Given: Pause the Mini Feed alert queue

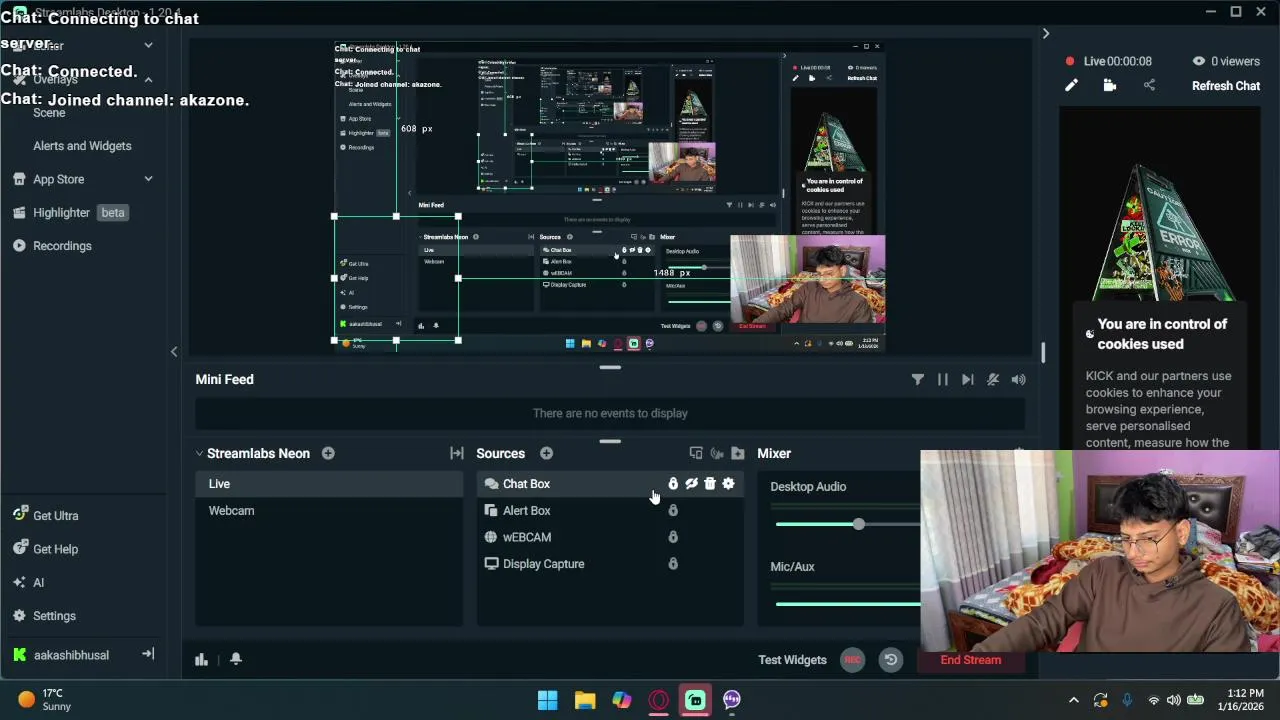Looking at the screenshot, I should click(x=942, y=380).
